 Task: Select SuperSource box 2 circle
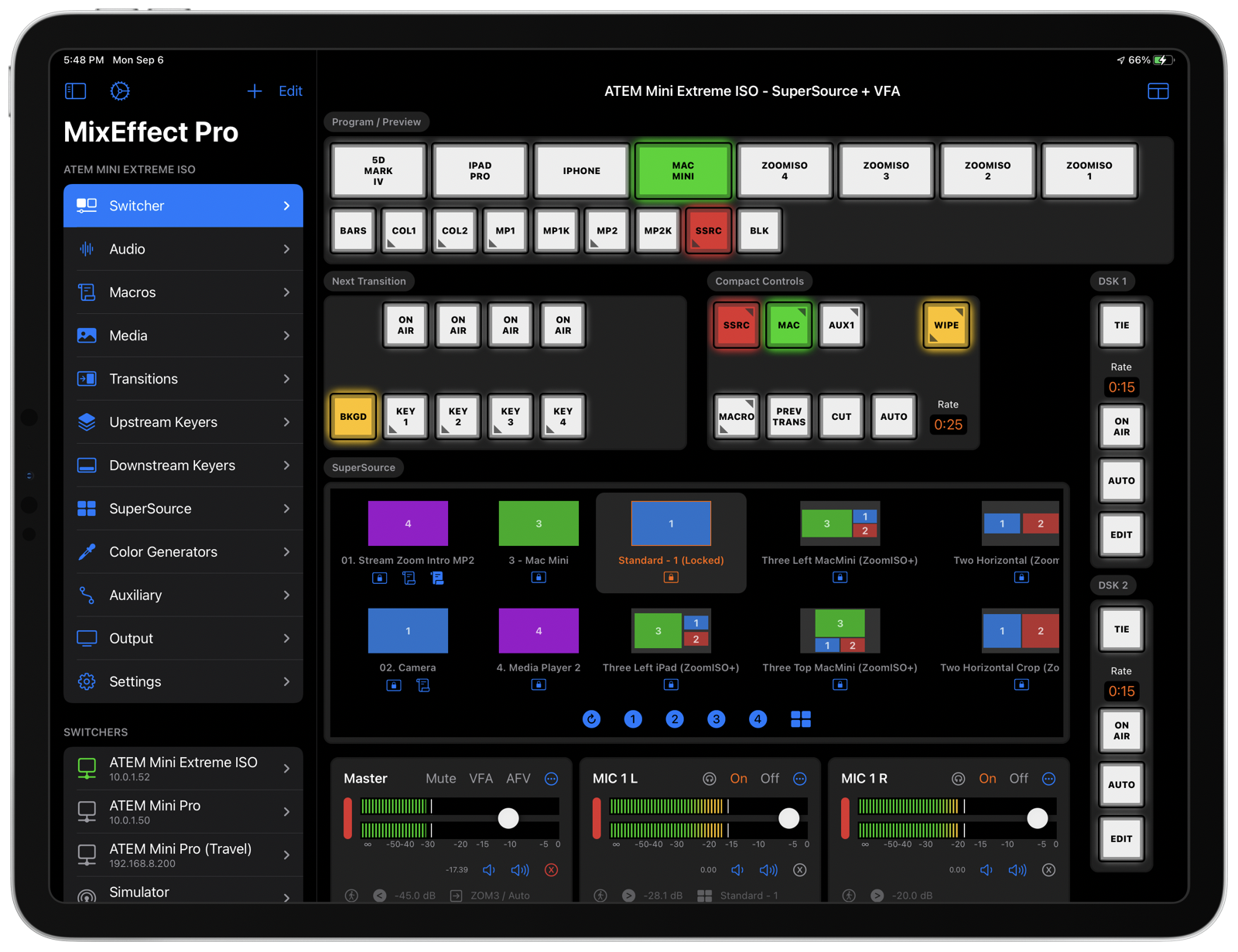coord(675,719)
